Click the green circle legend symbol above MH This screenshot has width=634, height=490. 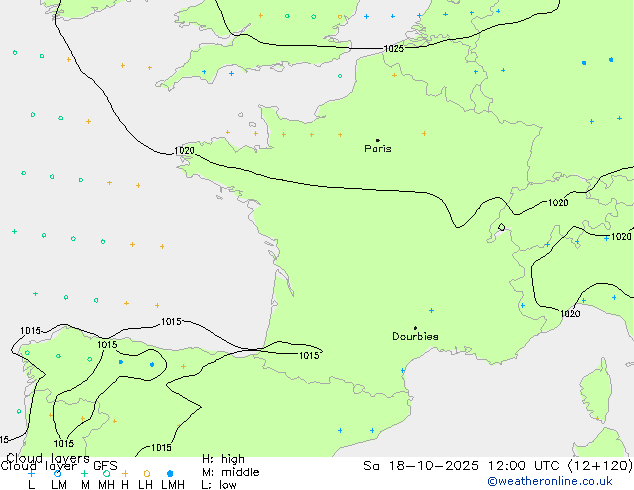(x=106, y=473)
